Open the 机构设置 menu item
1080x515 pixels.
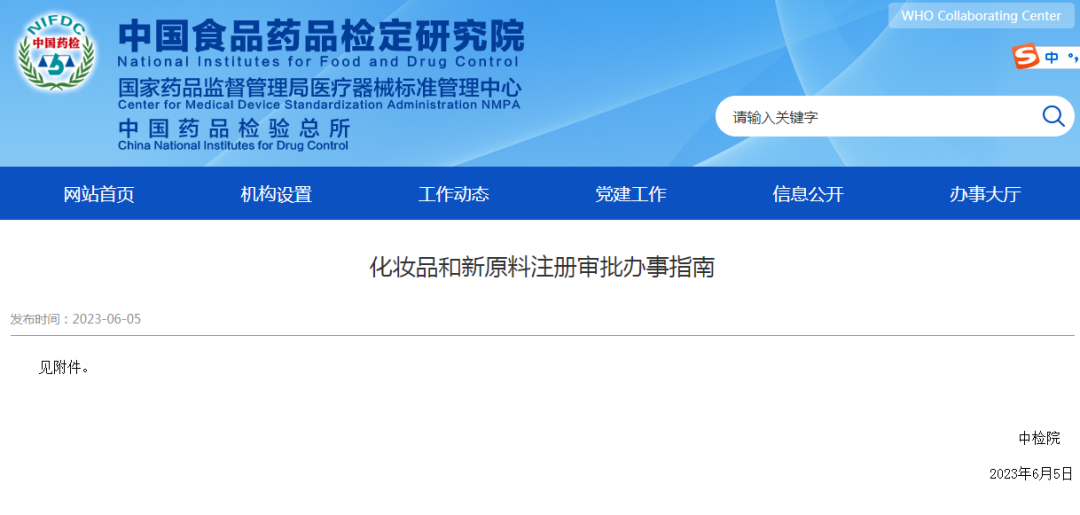276,194
